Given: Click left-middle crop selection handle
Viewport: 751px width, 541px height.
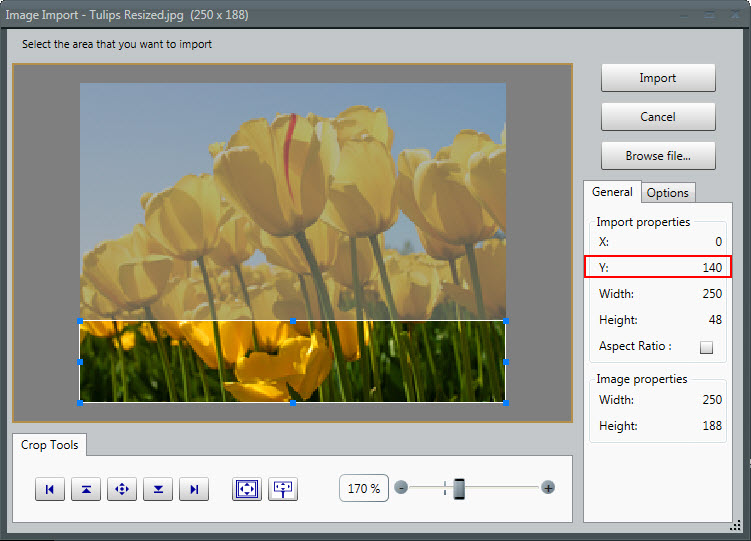Looking at the screenshot, I should tap(80, 362).
